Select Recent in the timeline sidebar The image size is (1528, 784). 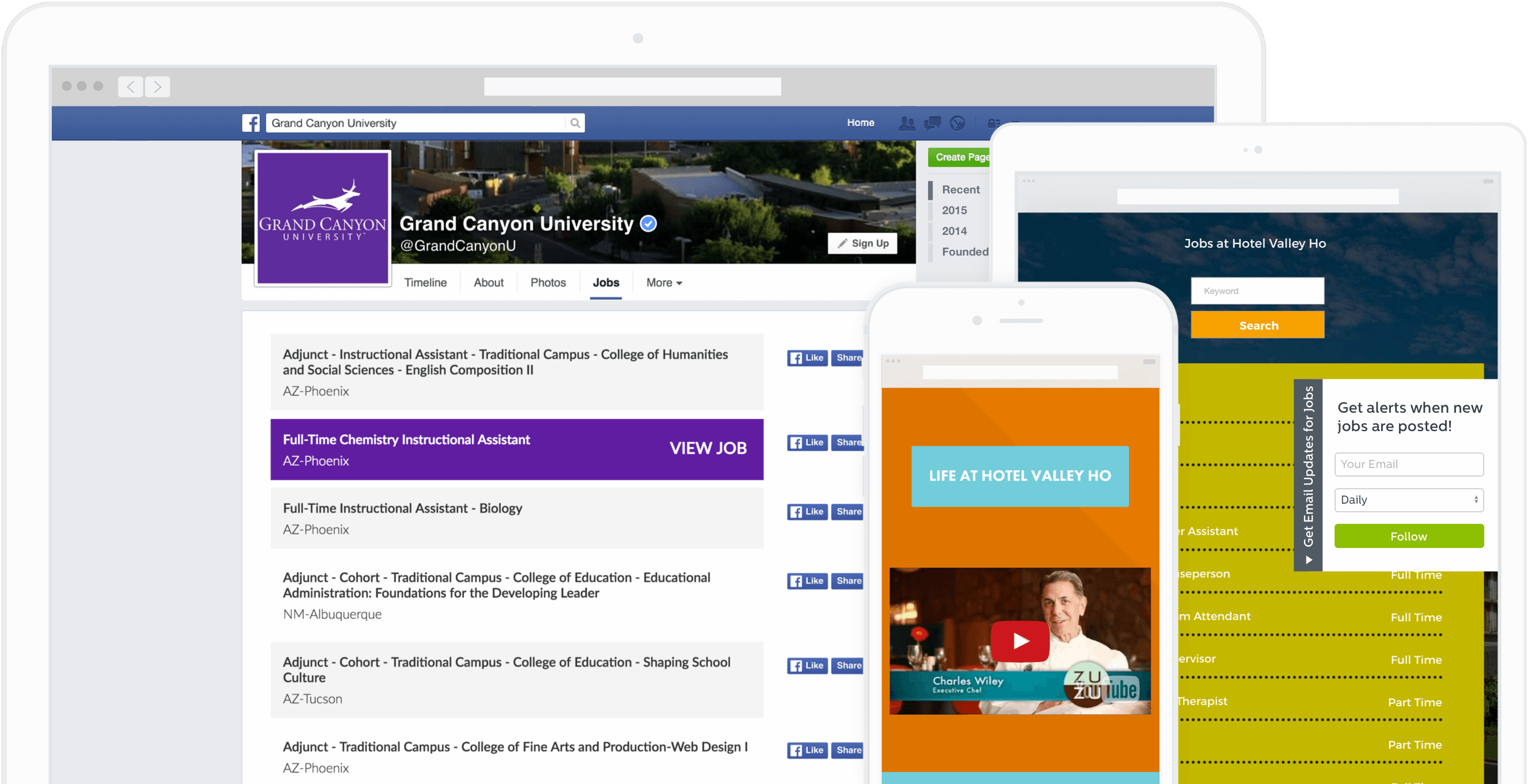(x=960, y=190)
